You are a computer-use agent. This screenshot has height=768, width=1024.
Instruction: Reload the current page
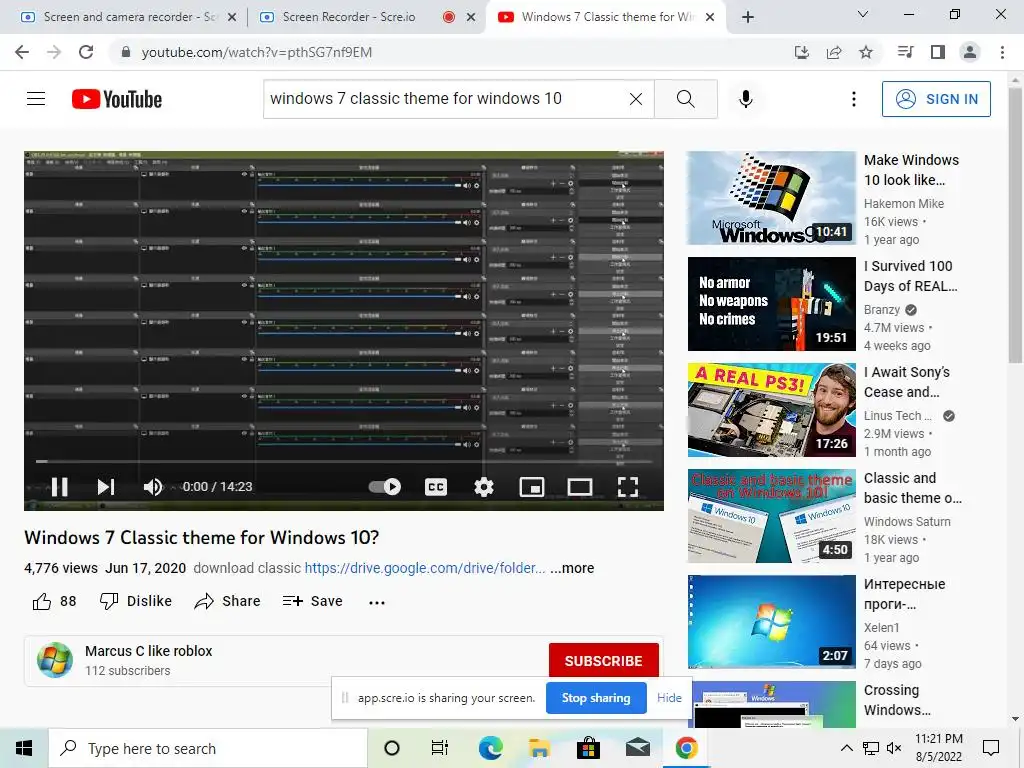[x=86, y=52]
